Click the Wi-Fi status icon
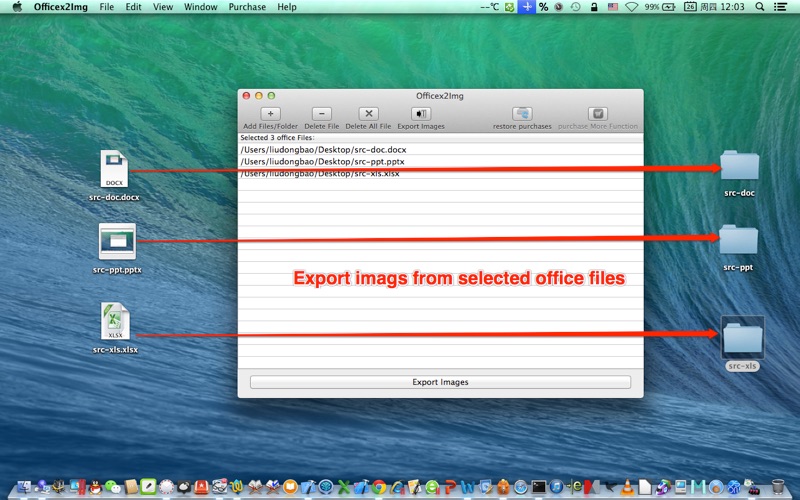The height and width of the screenshot is (500, 800). point(631,7)
